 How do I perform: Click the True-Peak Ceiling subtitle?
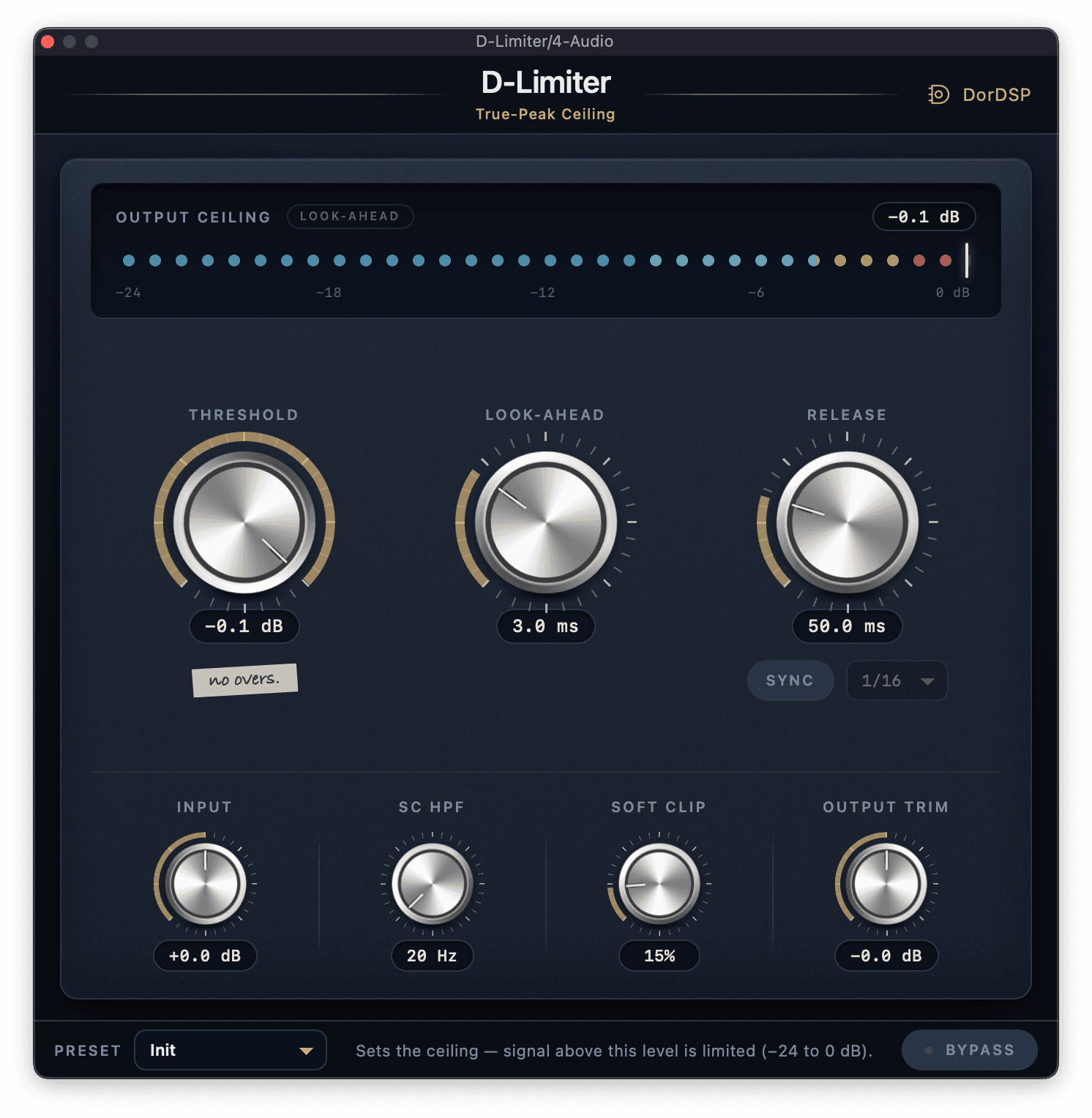point(545,114)
